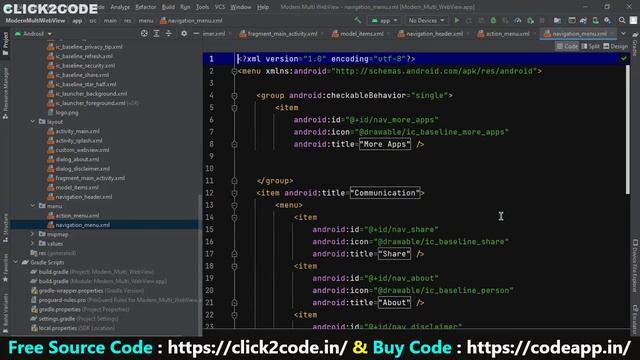Open the AVD Manager phone icon

point(596,20)
